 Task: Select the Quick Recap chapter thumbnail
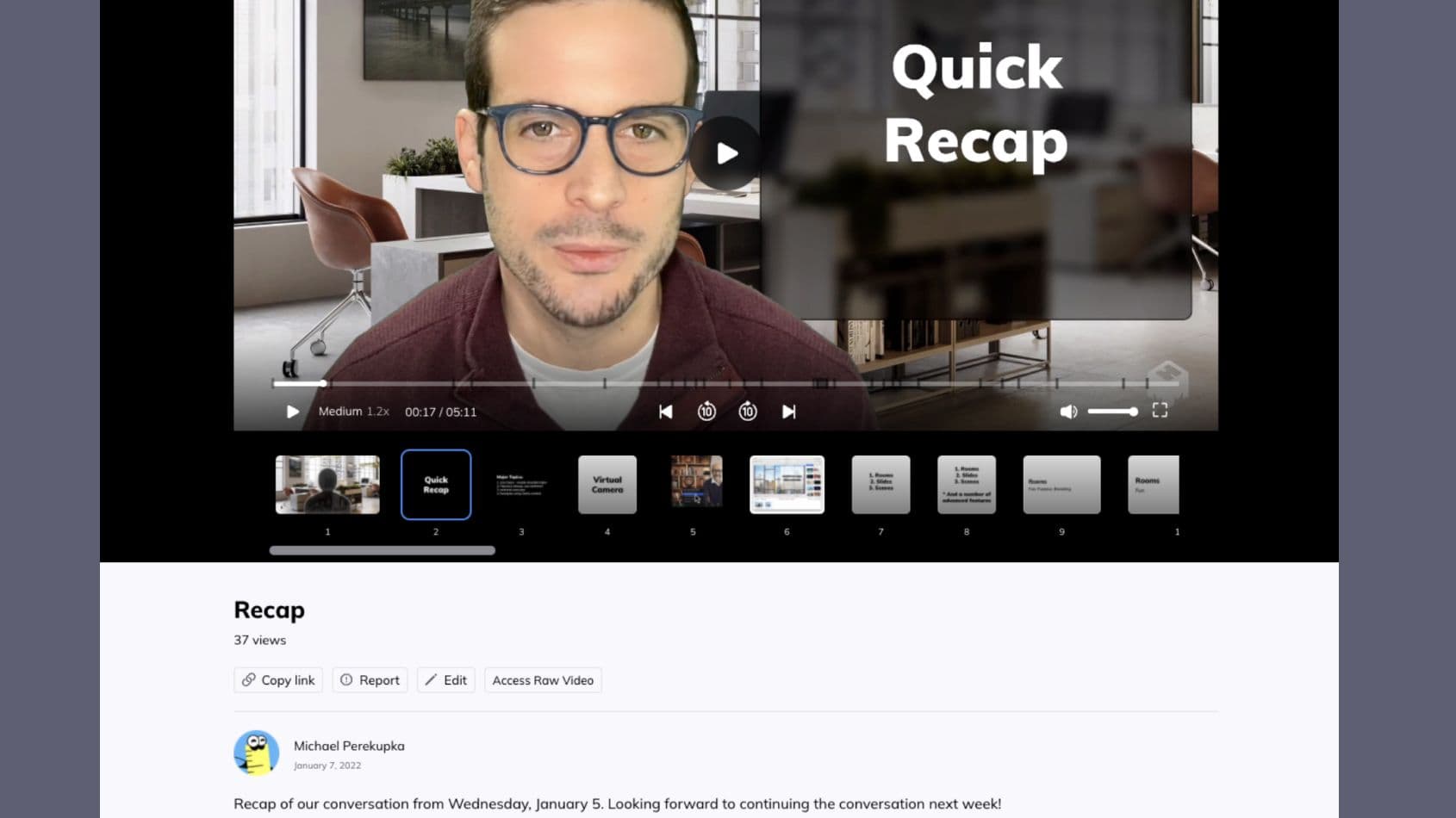pos(436,484)
